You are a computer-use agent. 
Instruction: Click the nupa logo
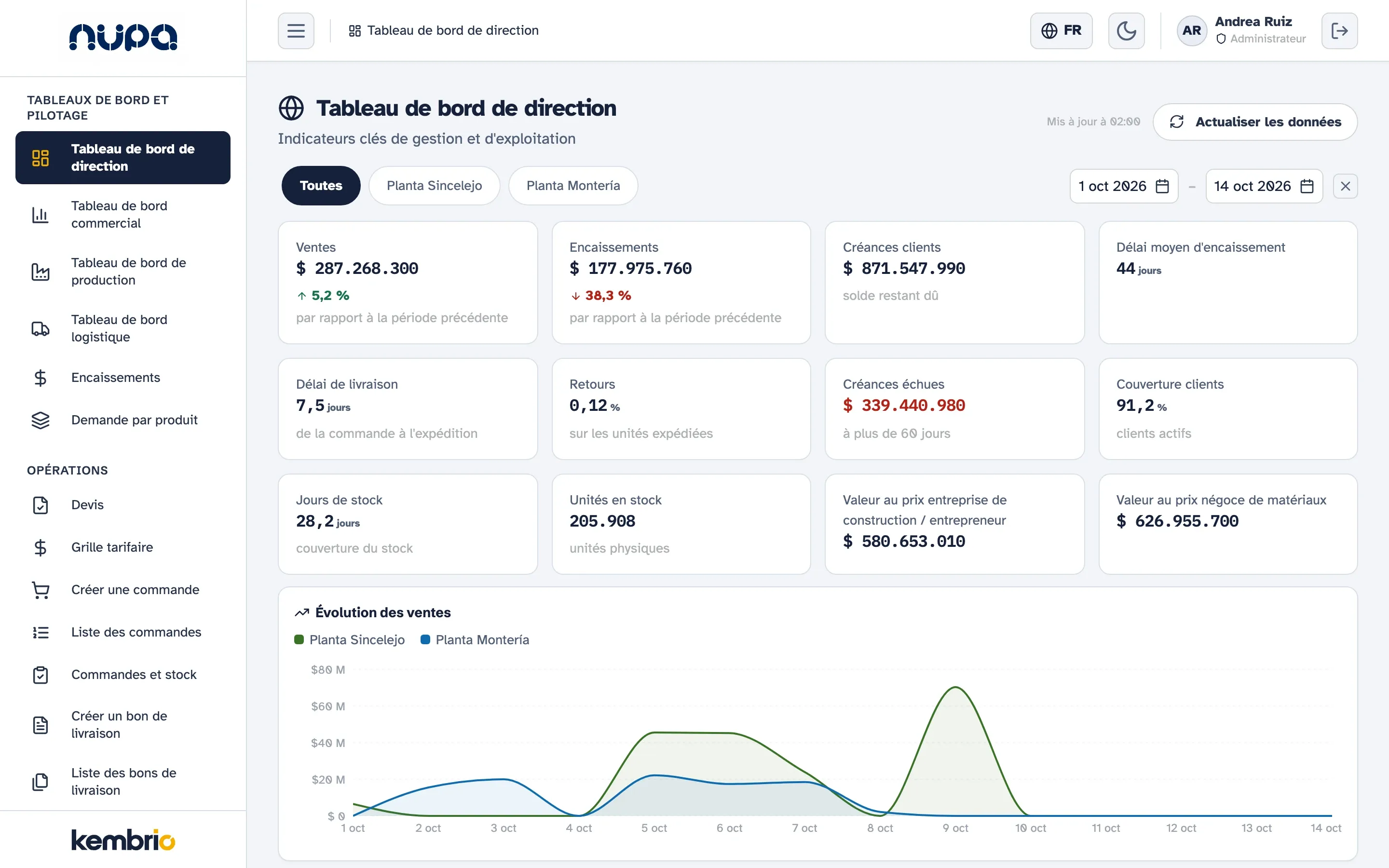123,37
